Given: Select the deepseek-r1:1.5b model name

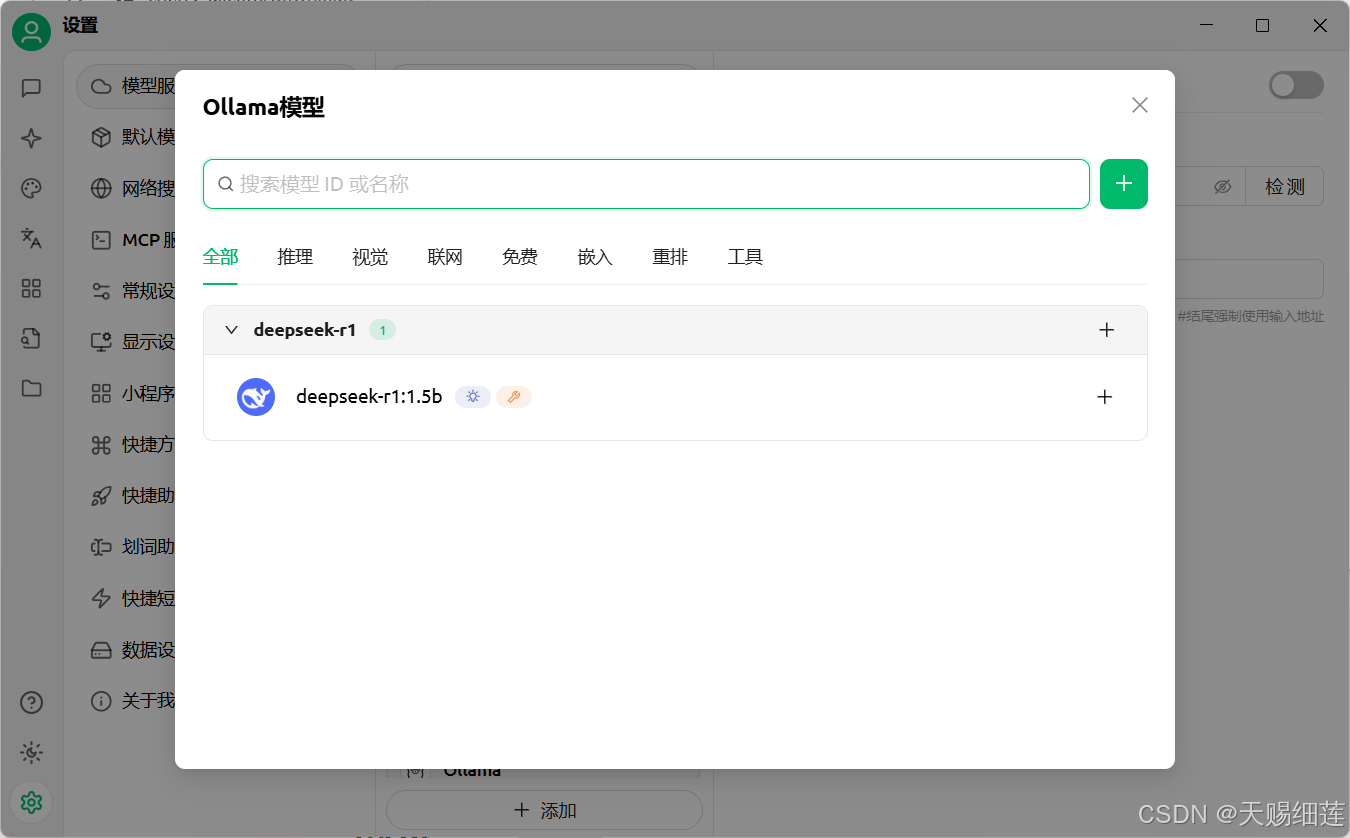Looking at the screenshot, I should [369, 397].
